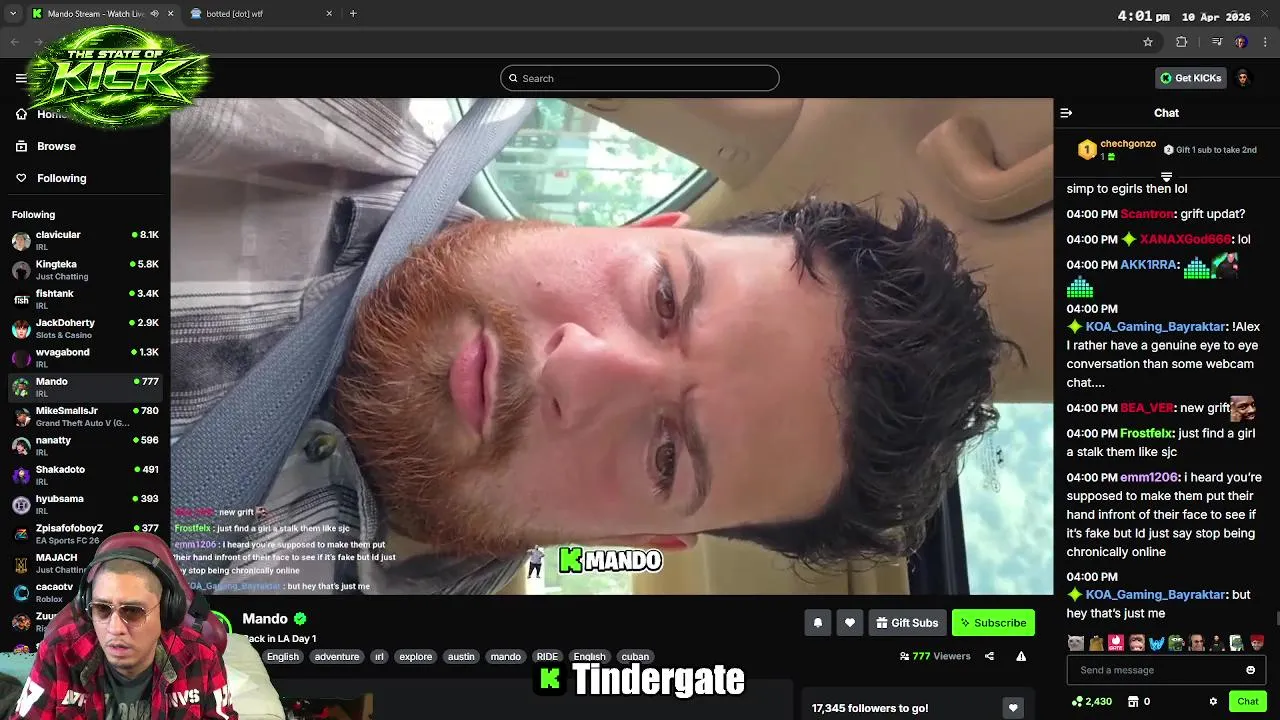Insert the pink GATE emote
The image size is (1280, 720).
pyautogui.click(x=1116, y=643)
